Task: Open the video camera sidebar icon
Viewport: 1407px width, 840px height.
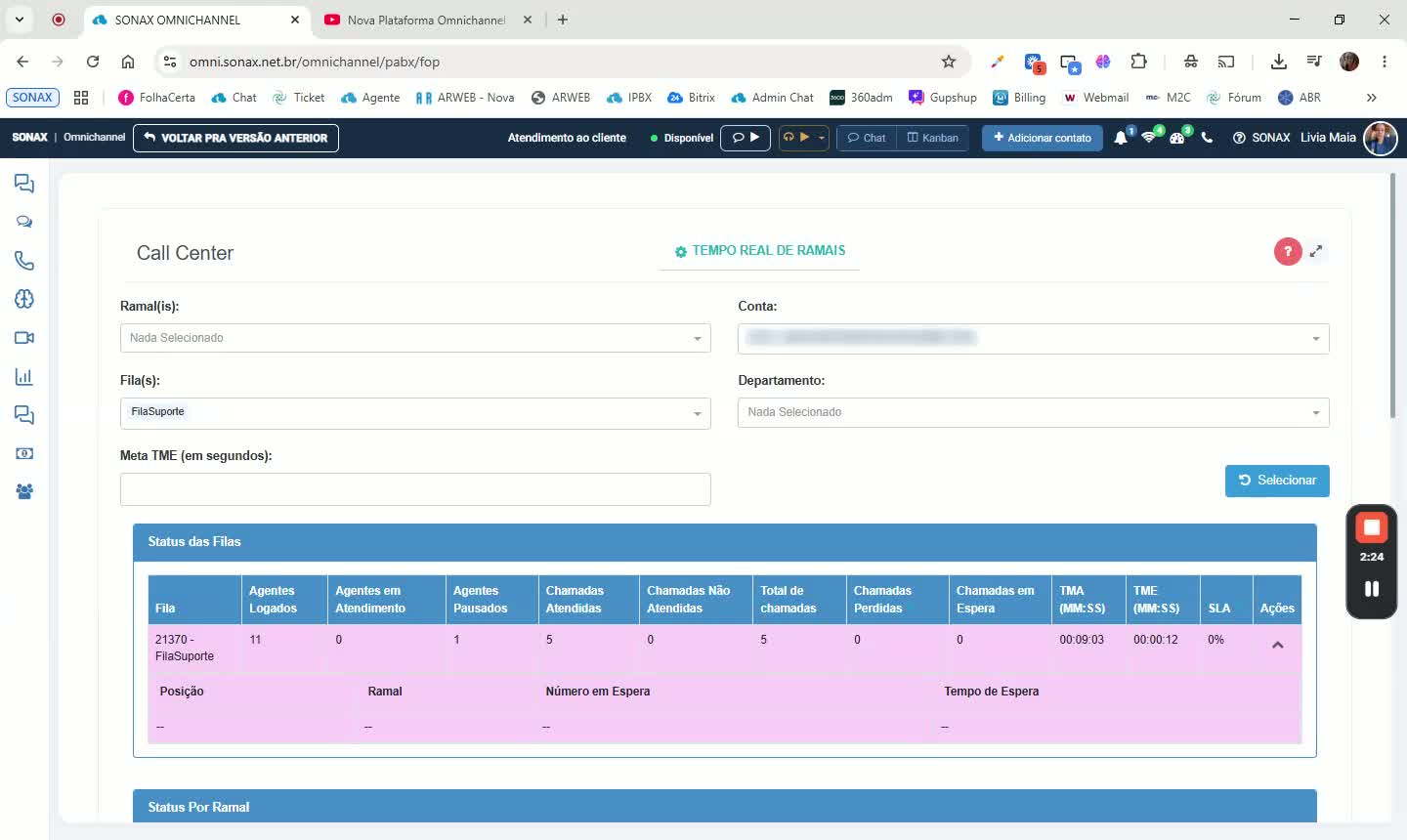Action: (24, 338)
